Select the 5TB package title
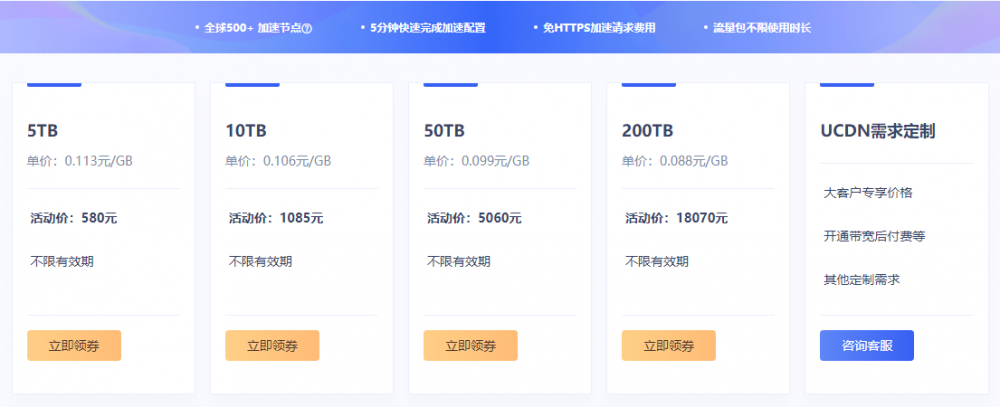The height and width of the screenshot is (407, 1000). point(43,131)
